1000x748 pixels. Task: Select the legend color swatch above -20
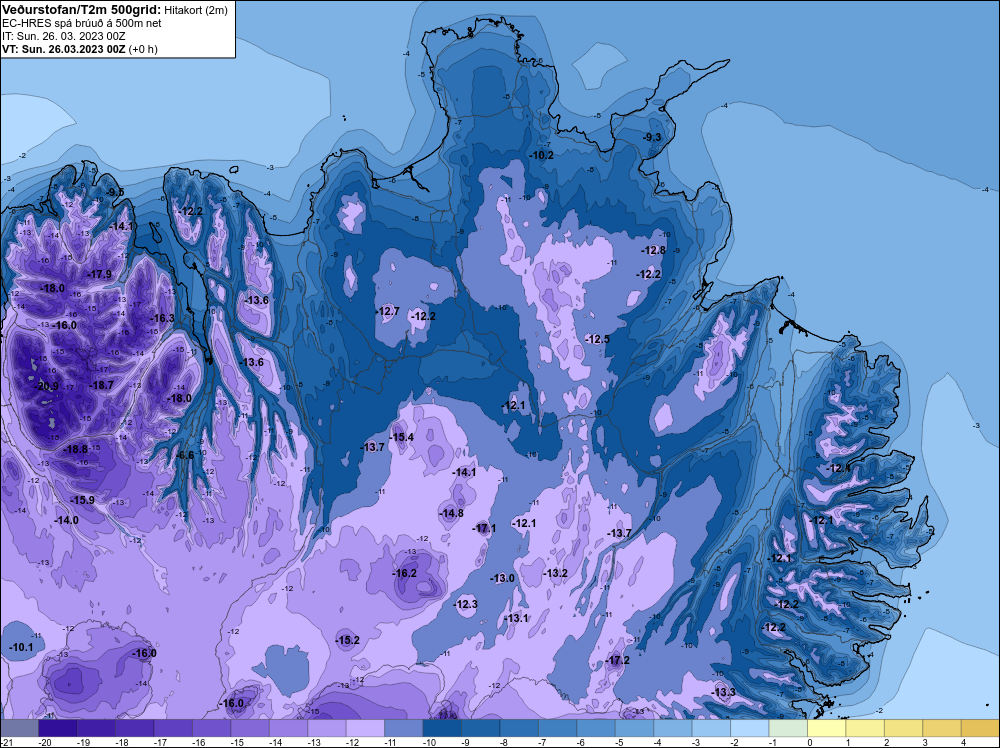57,728
